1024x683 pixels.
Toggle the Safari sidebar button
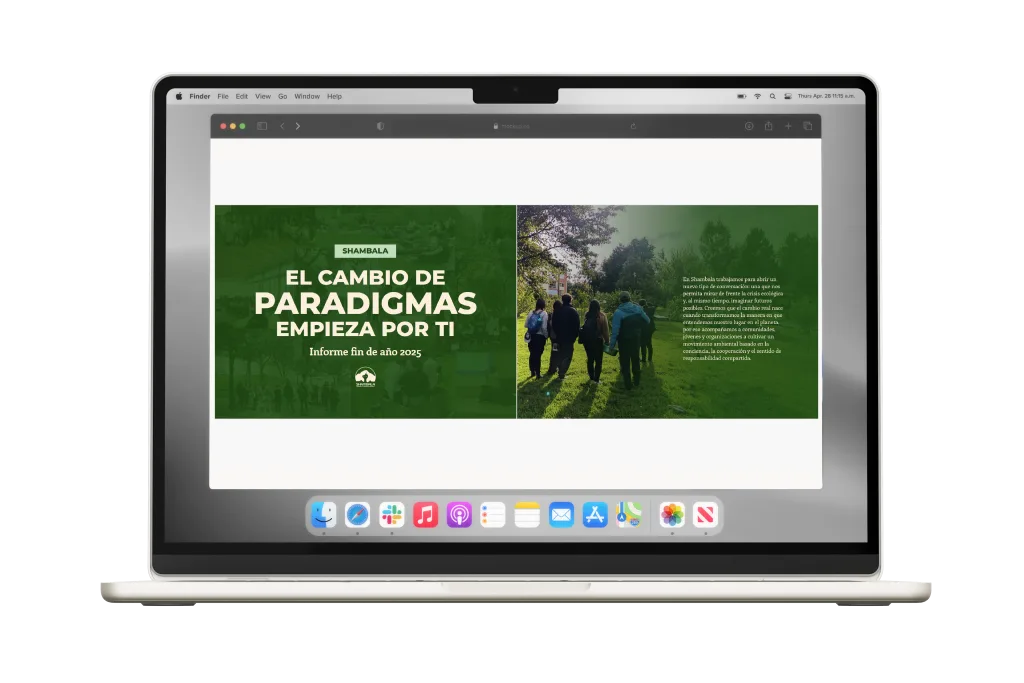262,126
